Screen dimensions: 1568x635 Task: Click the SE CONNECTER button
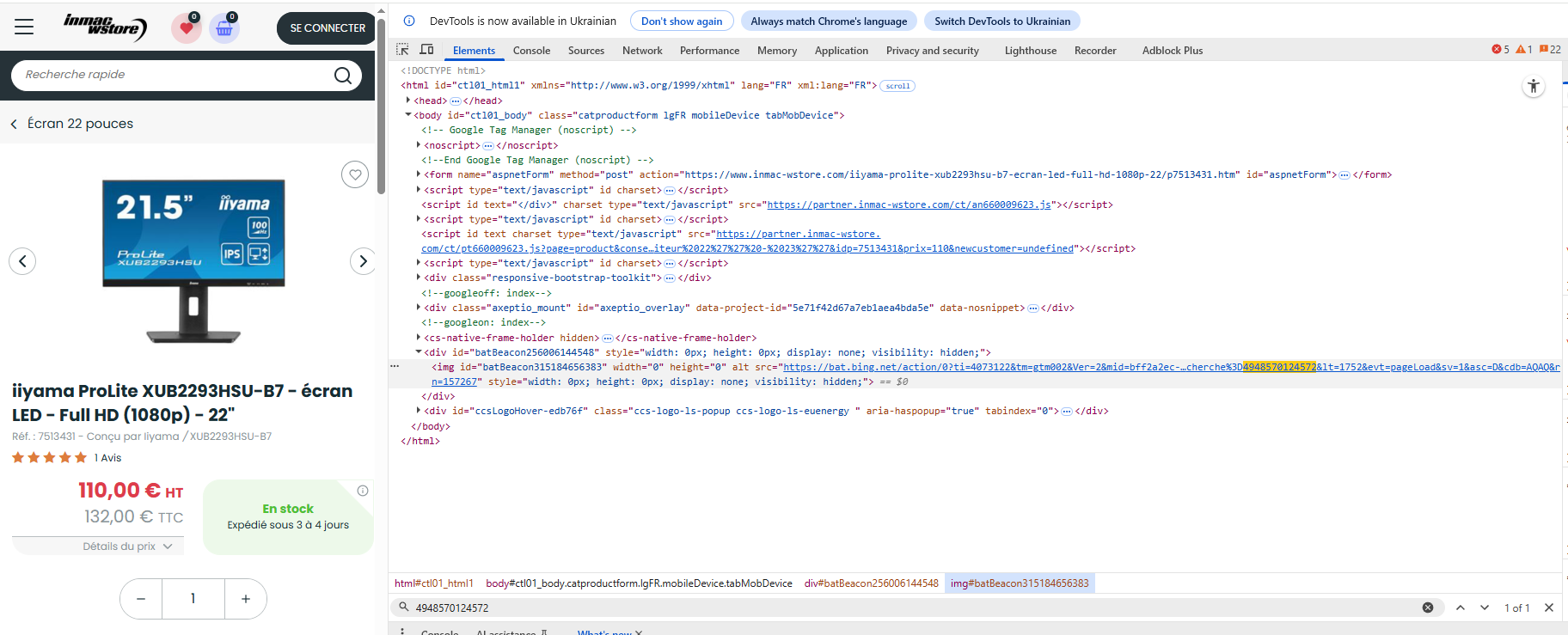[328, 28]
